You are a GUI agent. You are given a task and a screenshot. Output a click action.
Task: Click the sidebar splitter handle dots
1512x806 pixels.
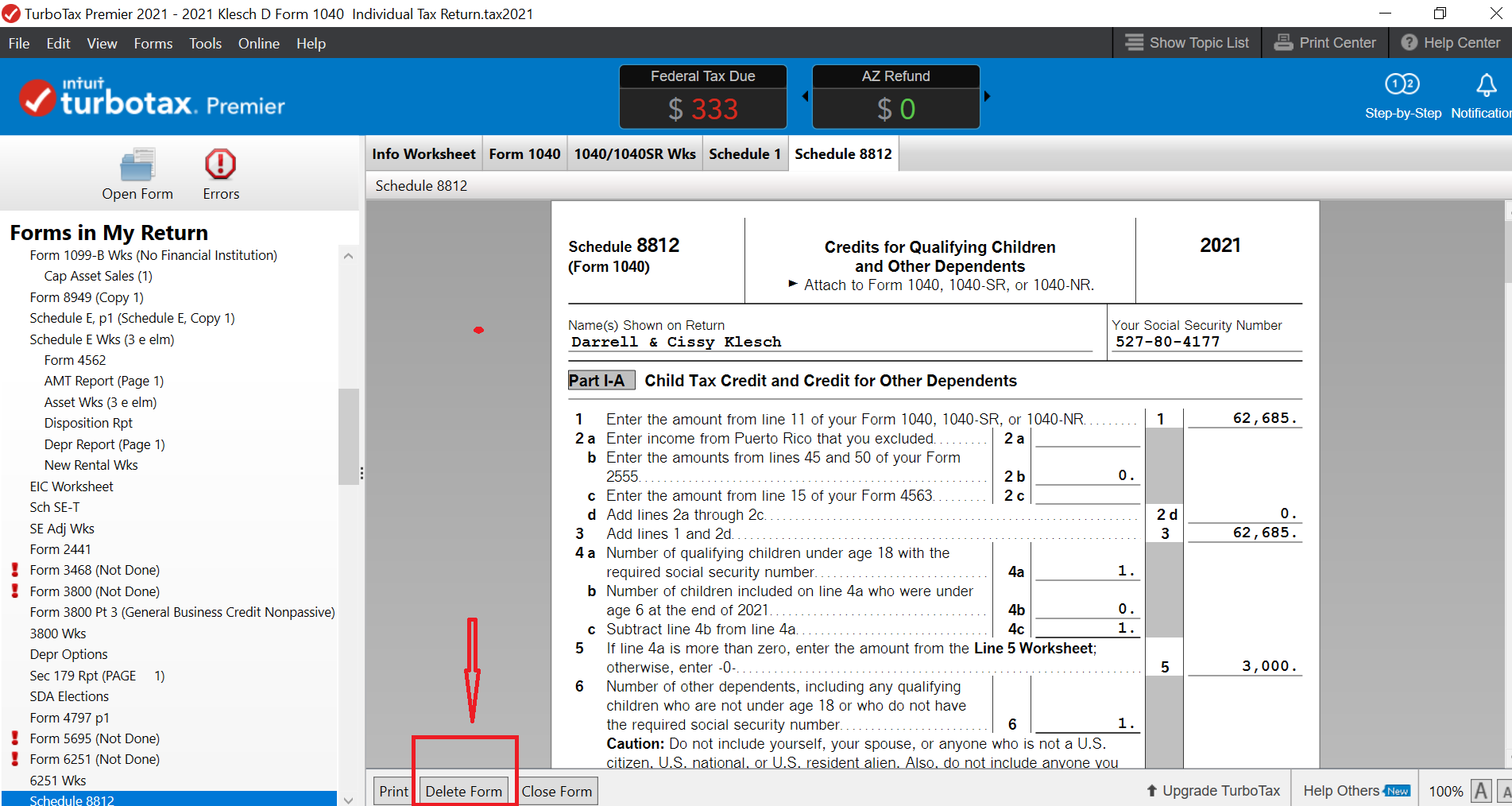[362, 474]
